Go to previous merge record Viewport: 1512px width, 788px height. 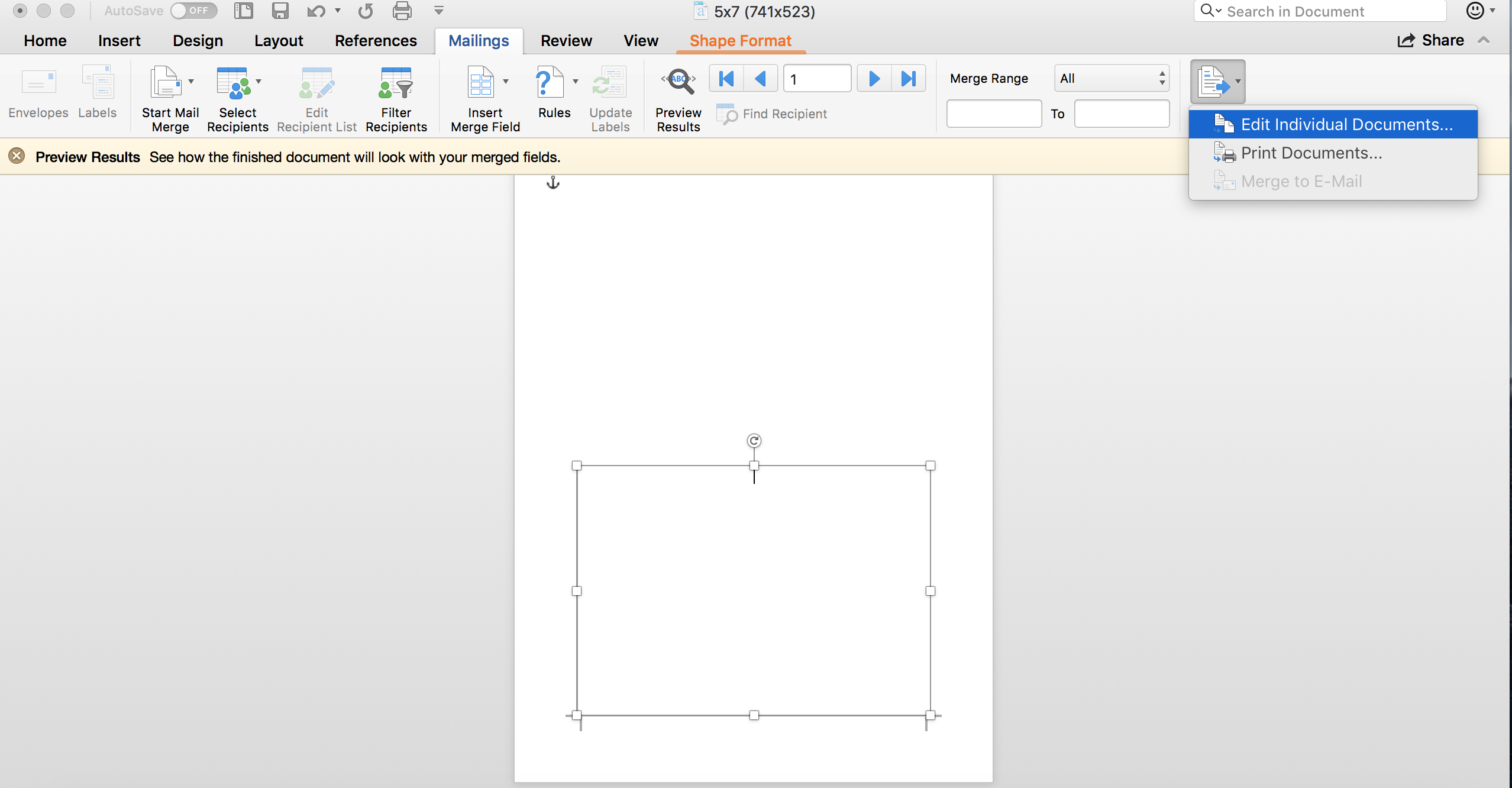tap(761, 78)
